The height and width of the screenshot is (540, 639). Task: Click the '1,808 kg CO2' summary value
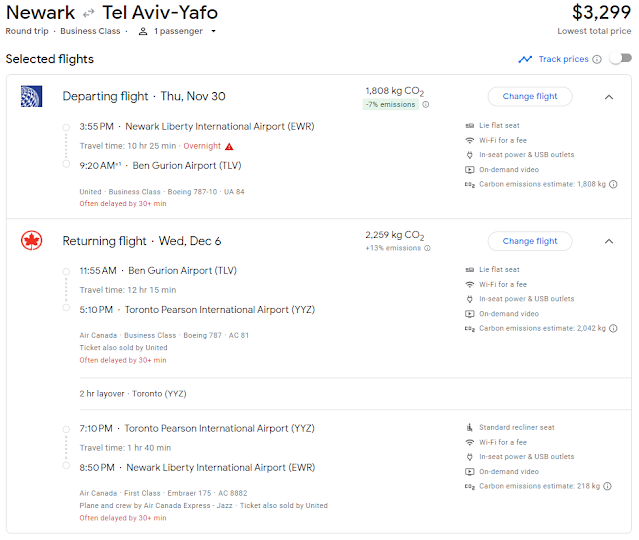[x=394, y=91]
